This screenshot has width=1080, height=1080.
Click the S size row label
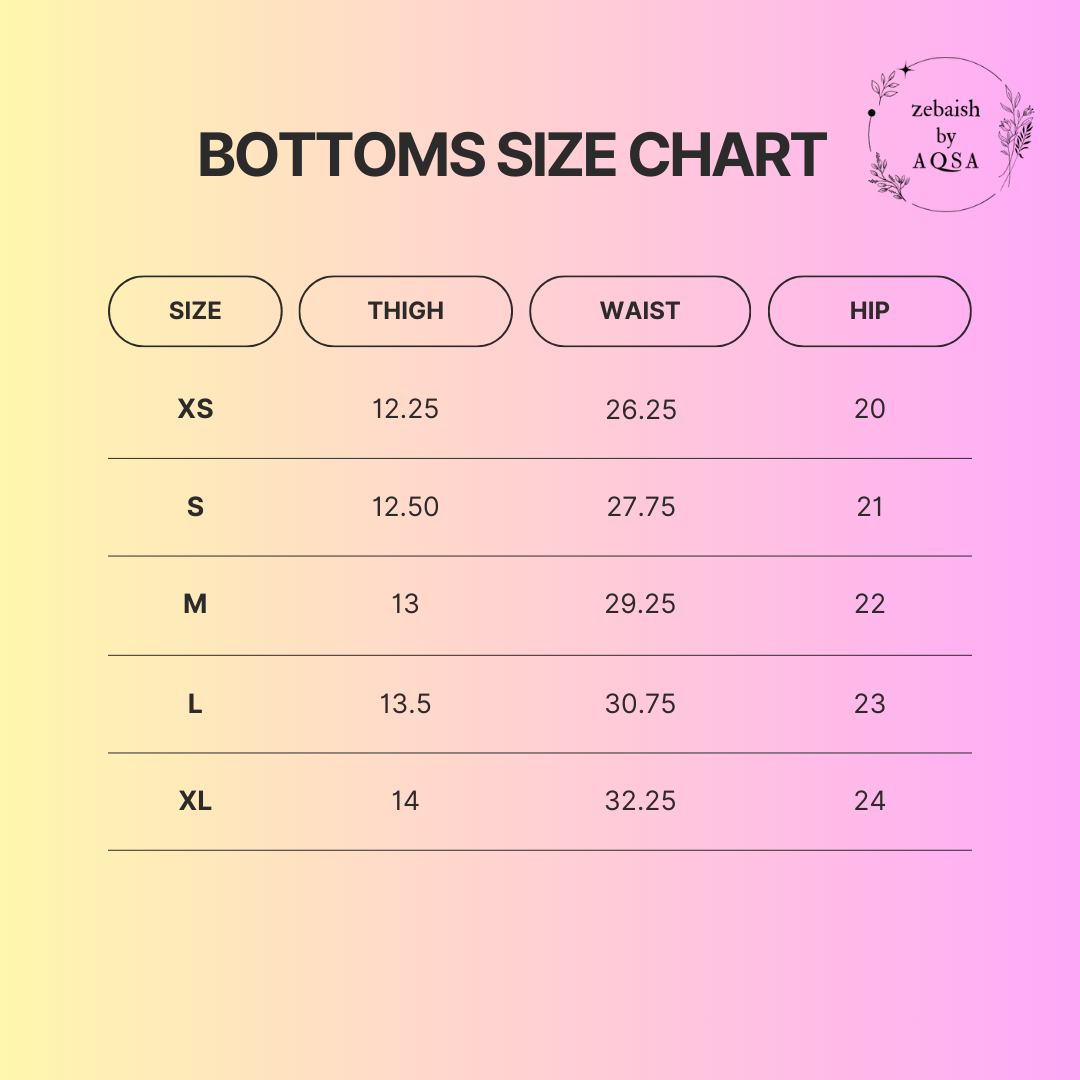(x=195, y=507)
